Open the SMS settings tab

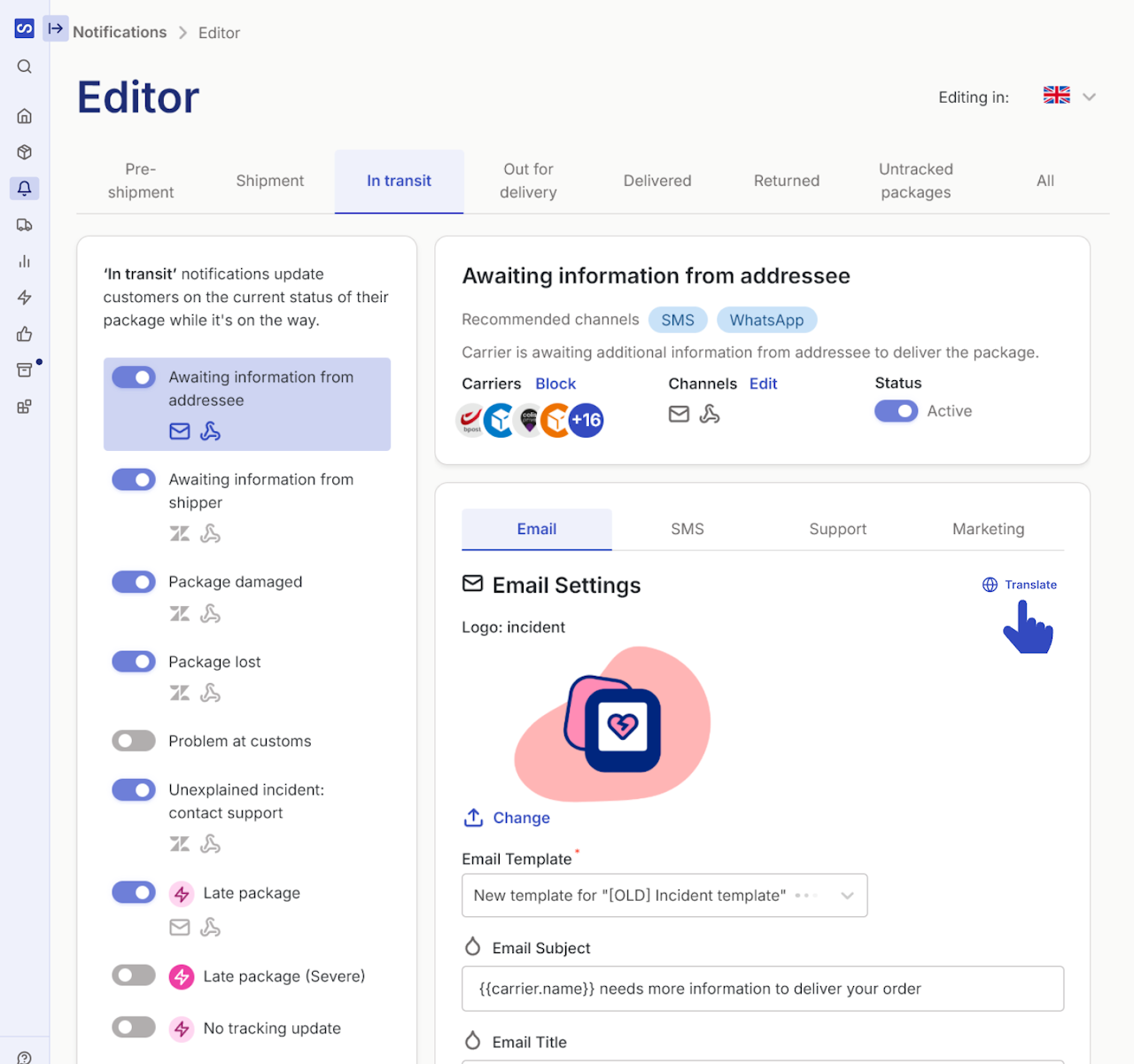[x=687, y=529]
